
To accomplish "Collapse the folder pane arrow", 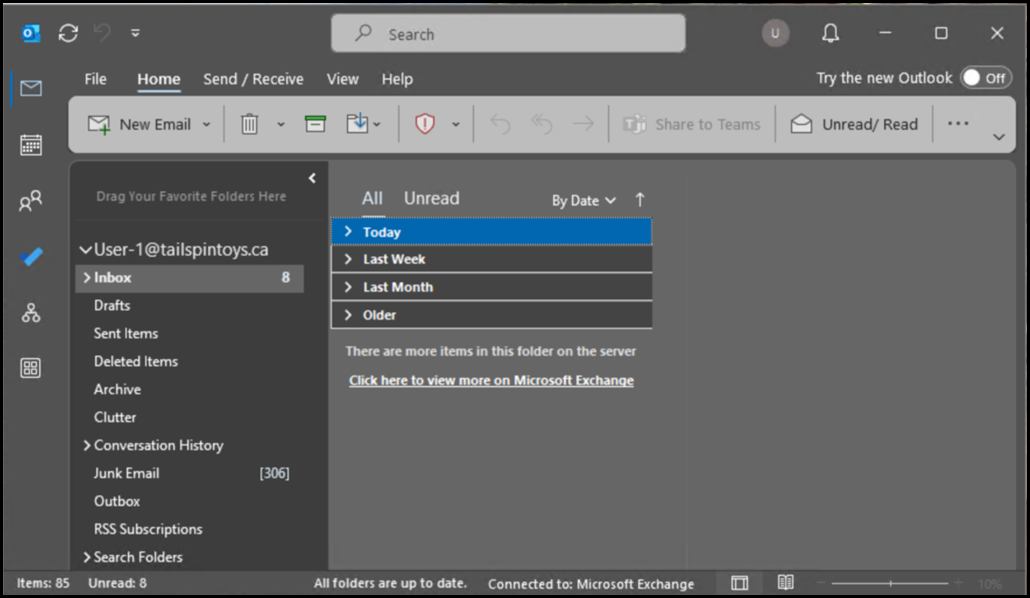I will click(312, 177).
